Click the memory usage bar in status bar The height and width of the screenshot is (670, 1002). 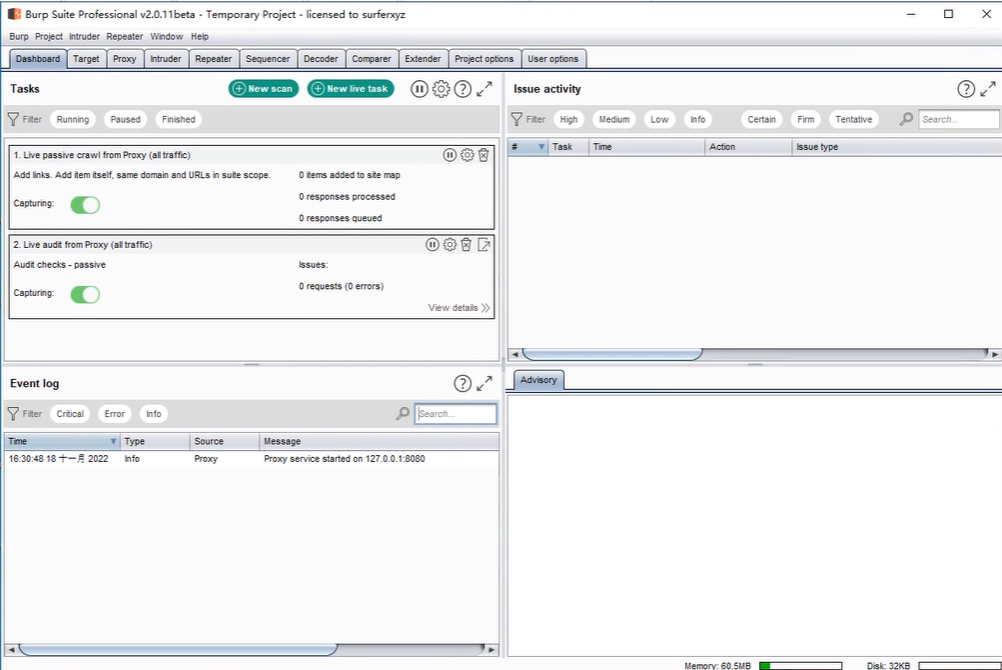[x=801, y=666]
